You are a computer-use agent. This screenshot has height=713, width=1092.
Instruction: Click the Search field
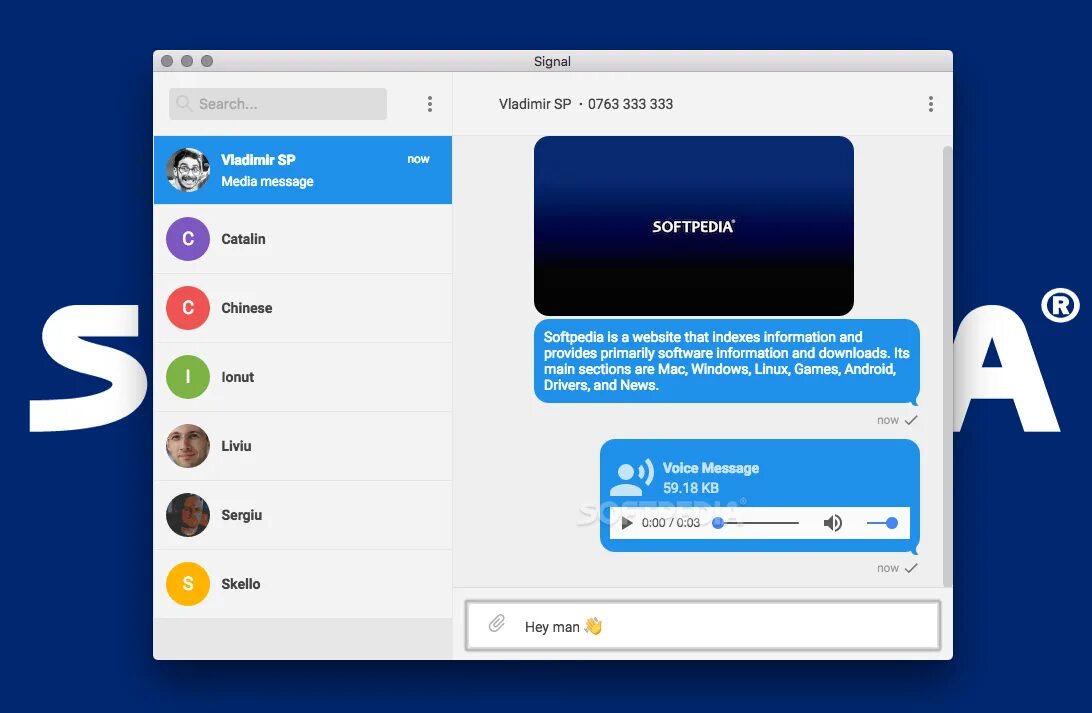click(x=278, y=104)
